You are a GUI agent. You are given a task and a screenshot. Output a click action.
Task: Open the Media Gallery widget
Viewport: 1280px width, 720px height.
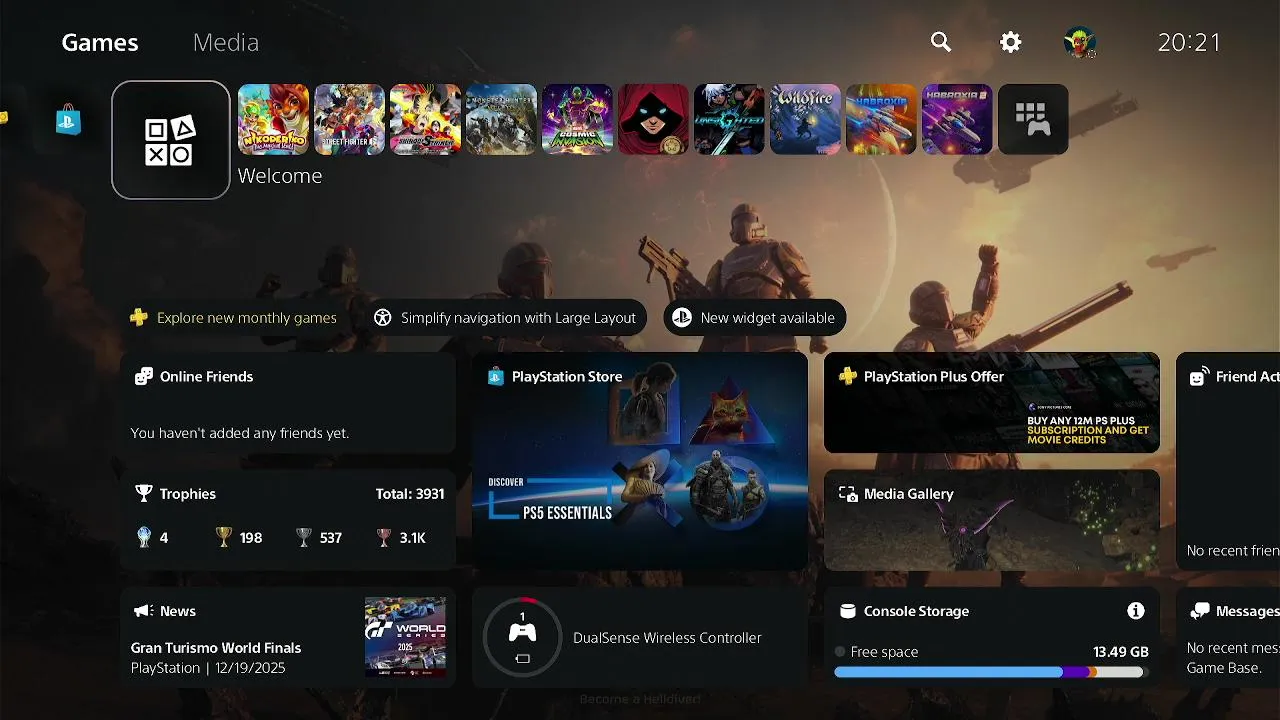992,519
